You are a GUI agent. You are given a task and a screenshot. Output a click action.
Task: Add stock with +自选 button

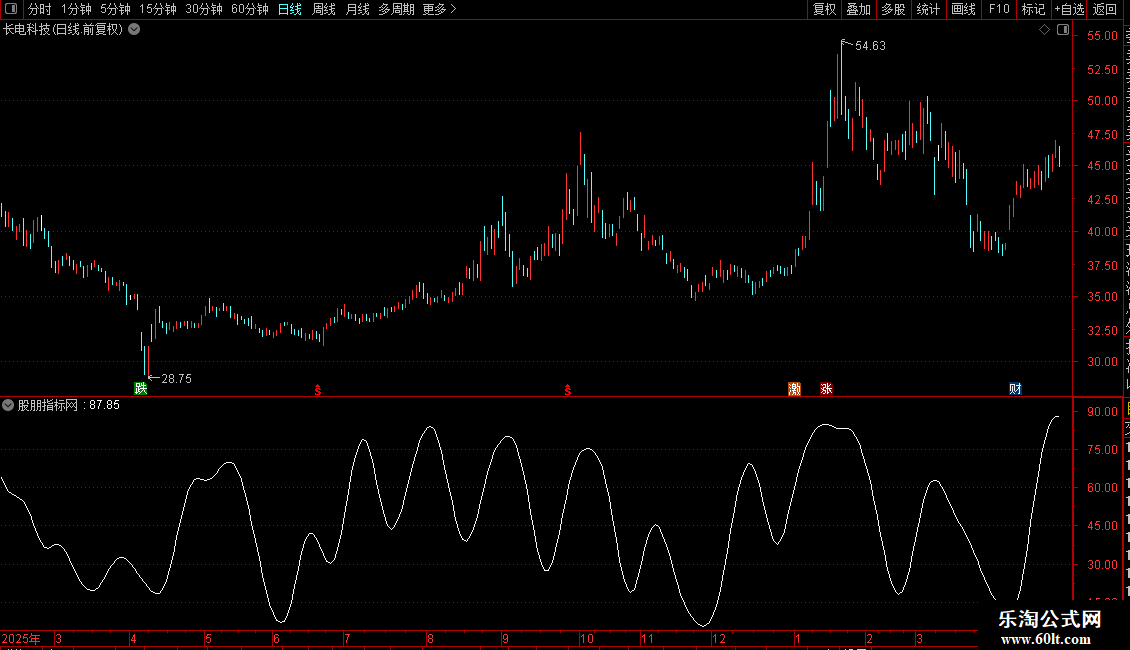pyautogui.click(x=1069, y=9)
